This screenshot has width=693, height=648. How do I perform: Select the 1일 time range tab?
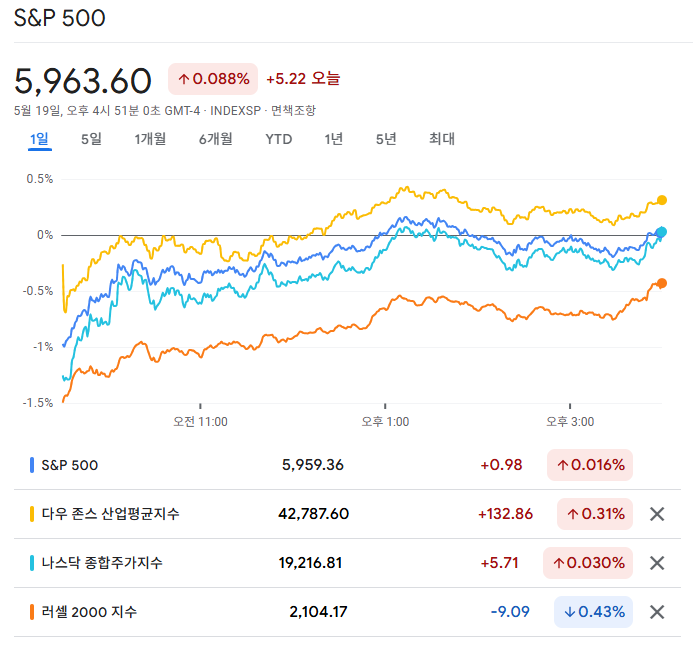(x=39, y=139)
